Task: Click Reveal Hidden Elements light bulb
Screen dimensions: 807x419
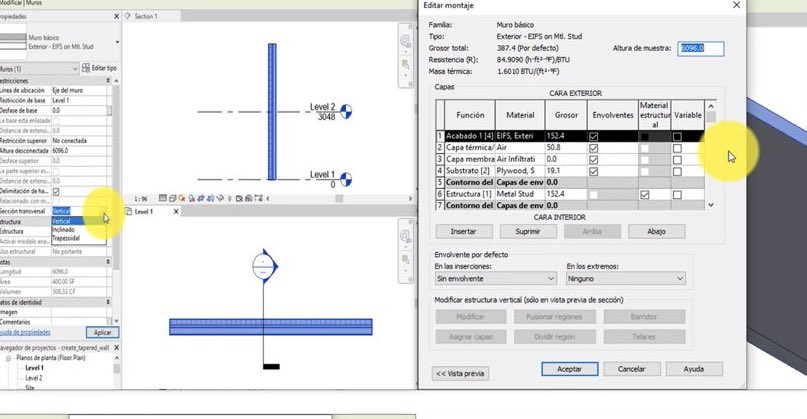Action: click(x=230, y=198)
